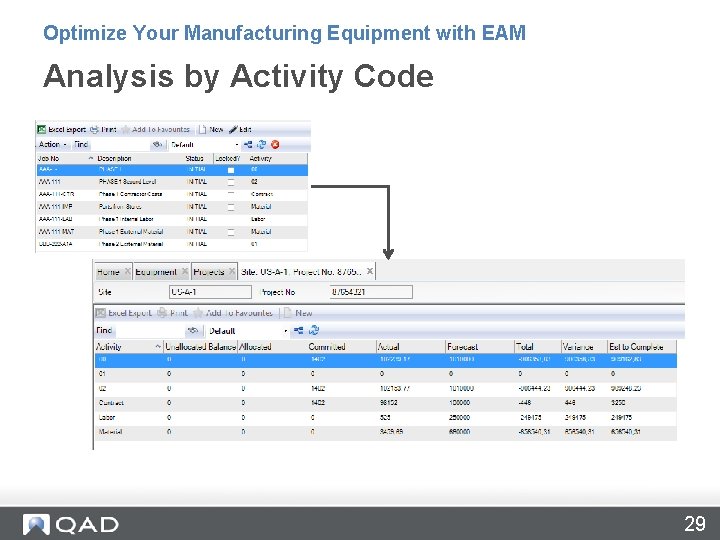720x540 pixels.
Task: Click Allocated column header
Action: pos(273,347)
